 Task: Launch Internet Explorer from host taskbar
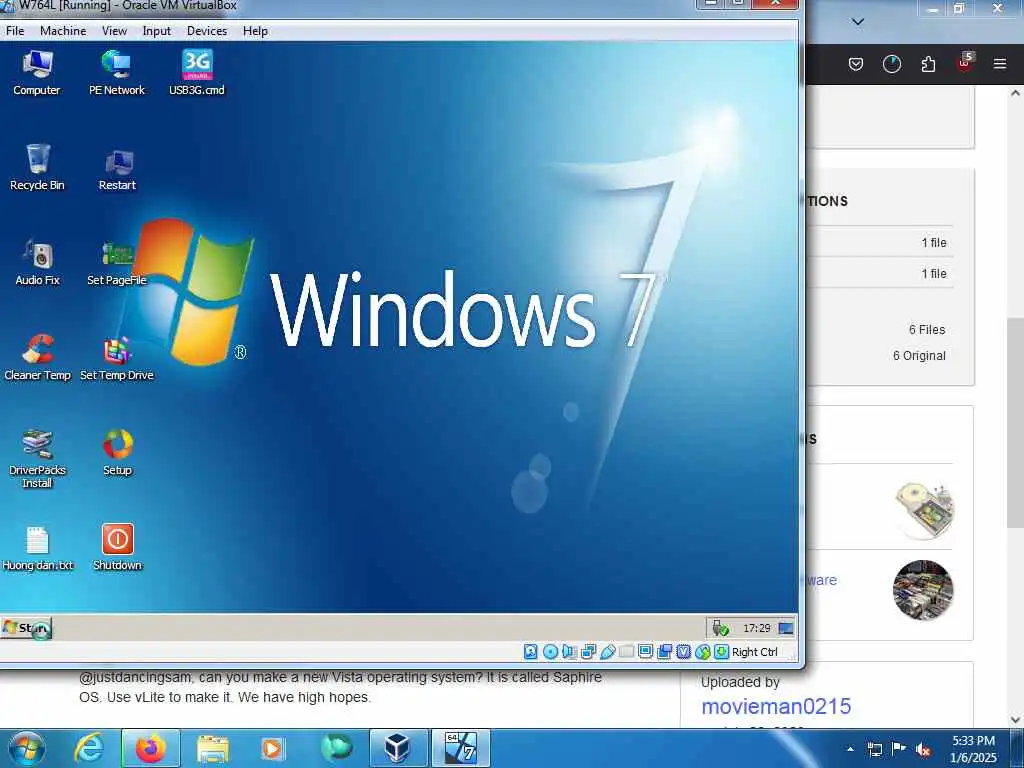(89, 748)
